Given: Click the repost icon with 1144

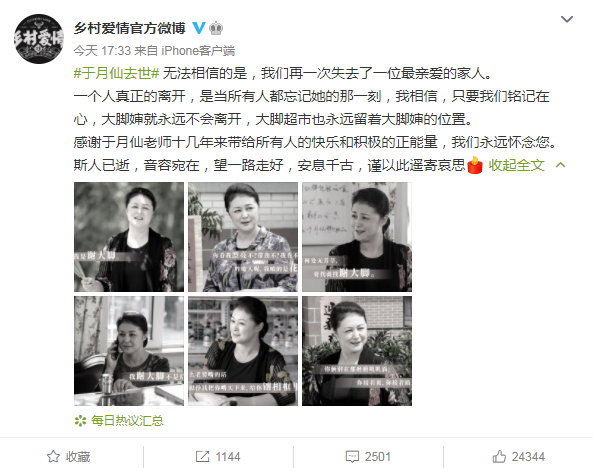Looking at the screenshot, I should click(x=202, y=456).
